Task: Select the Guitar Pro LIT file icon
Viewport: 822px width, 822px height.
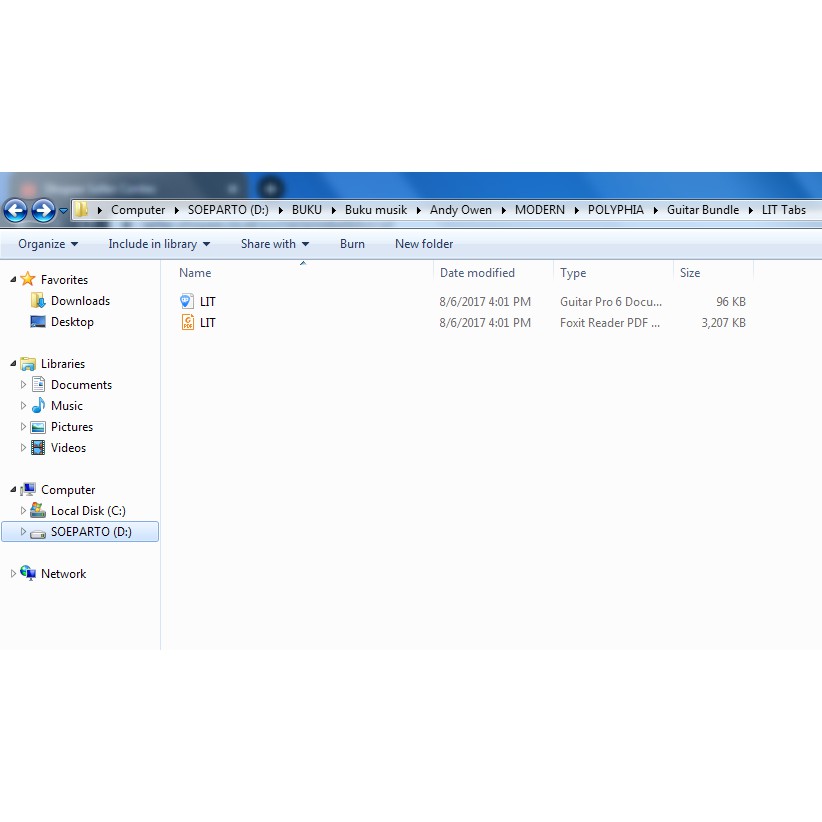Action: 187,301
